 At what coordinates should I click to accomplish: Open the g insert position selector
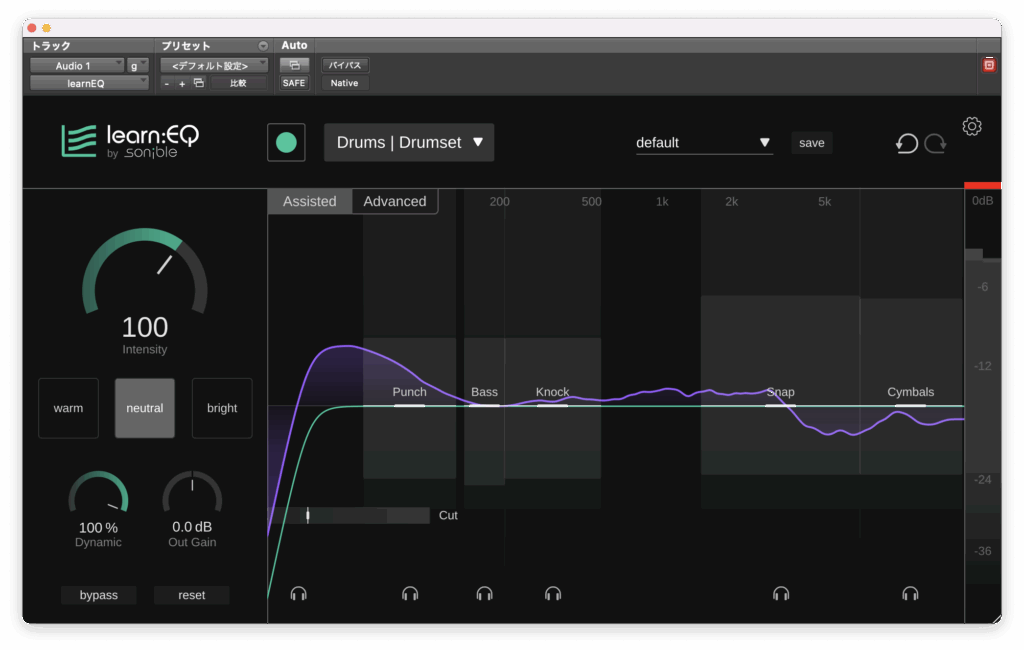coord(138,65)
